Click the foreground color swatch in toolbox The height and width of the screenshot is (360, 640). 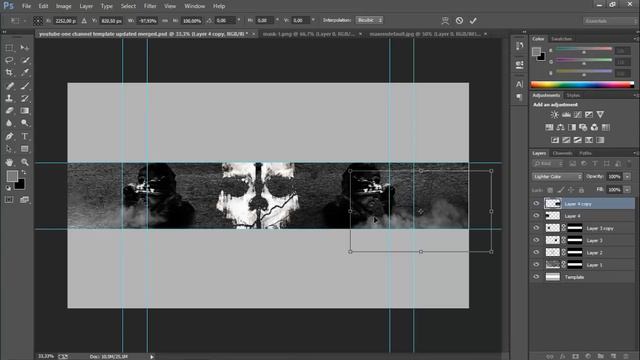point(12,176)
